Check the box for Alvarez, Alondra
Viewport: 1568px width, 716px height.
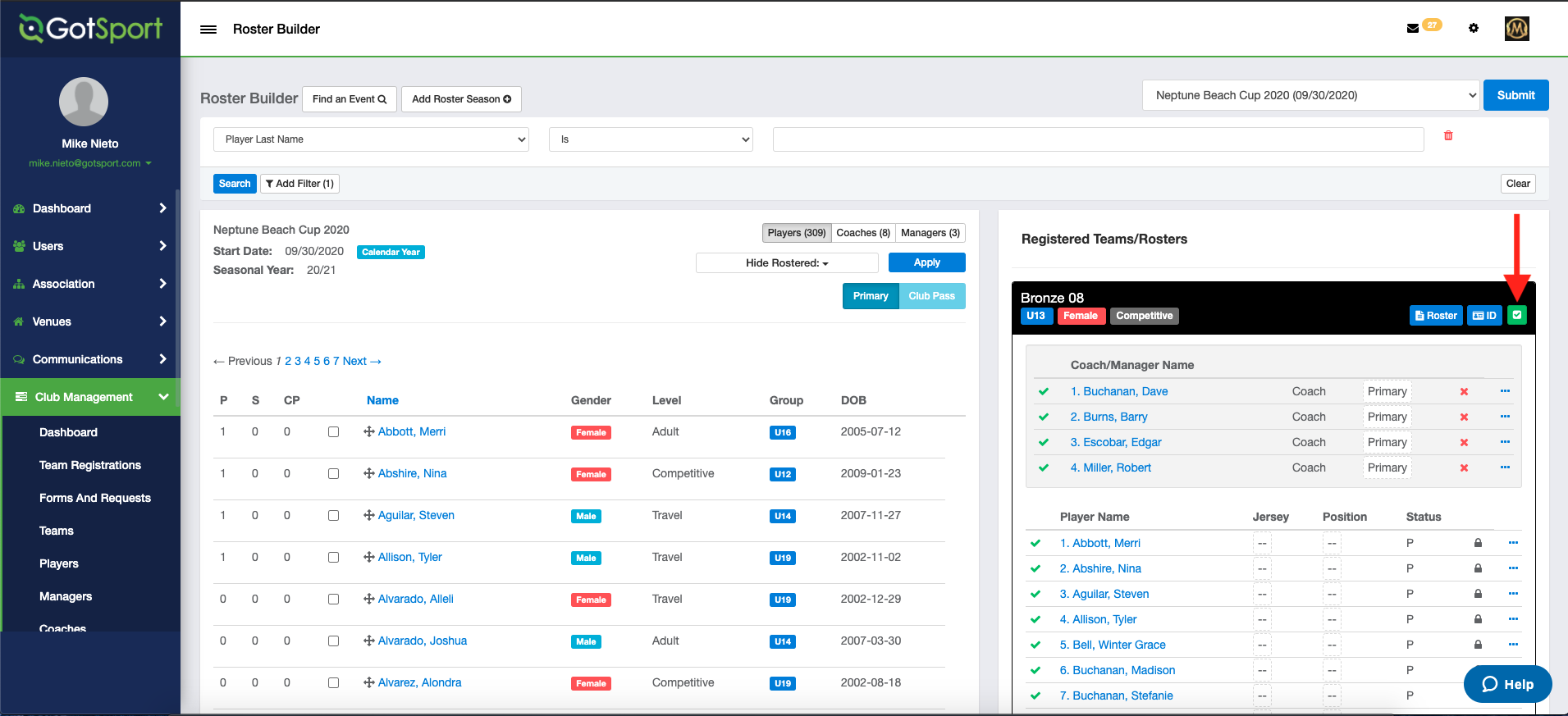(x=333, y=682)
